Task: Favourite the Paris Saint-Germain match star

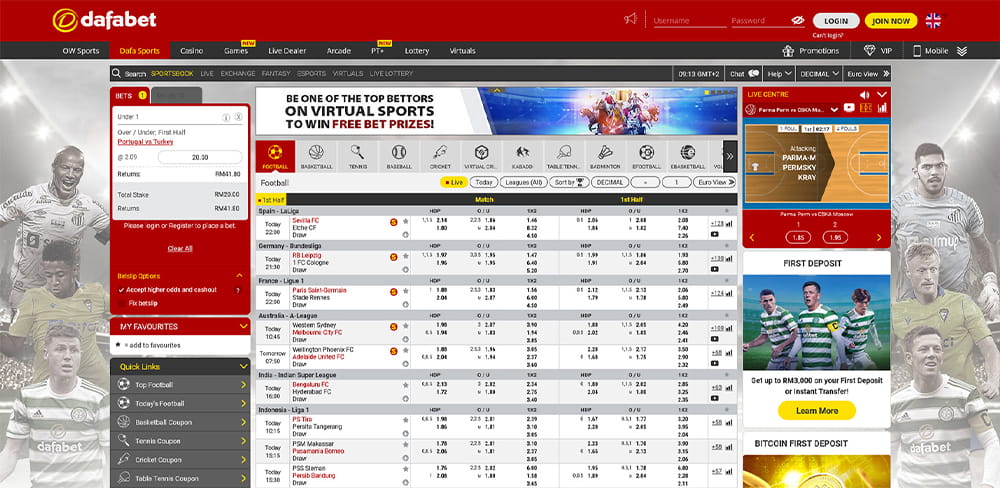Action: coord(405,292)
